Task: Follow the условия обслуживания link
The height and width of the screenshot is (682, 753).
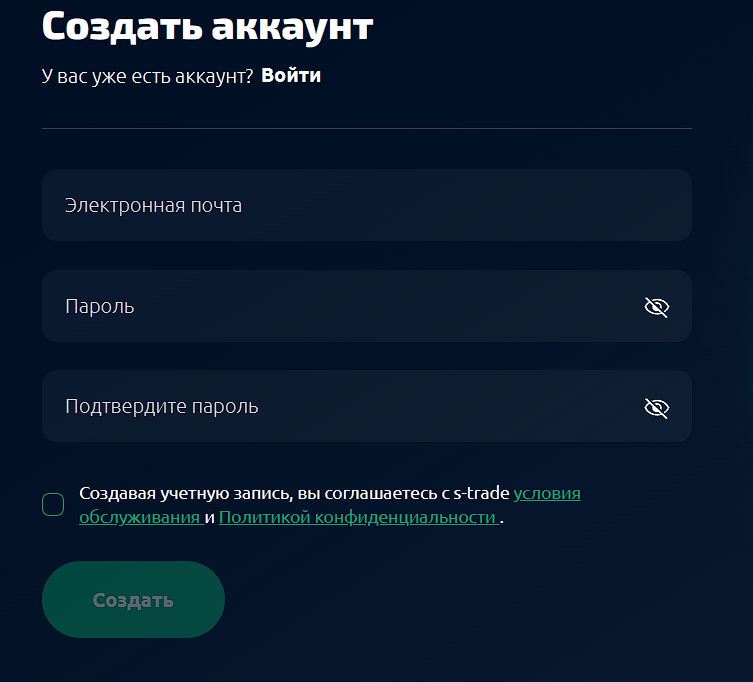Action: coord(546,493)
